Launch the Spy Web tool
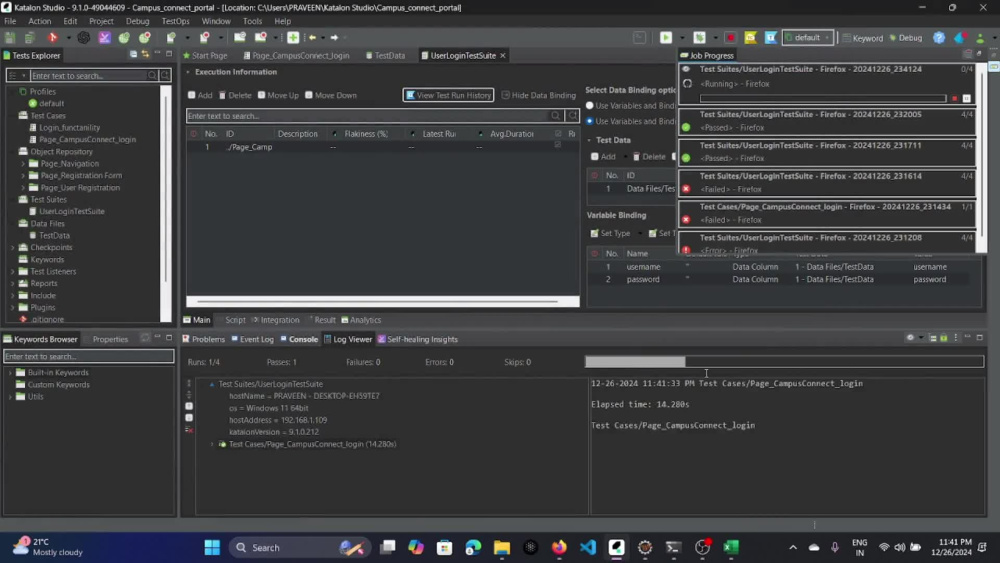This screenshot has width=1000, height=563. point(124,38)
